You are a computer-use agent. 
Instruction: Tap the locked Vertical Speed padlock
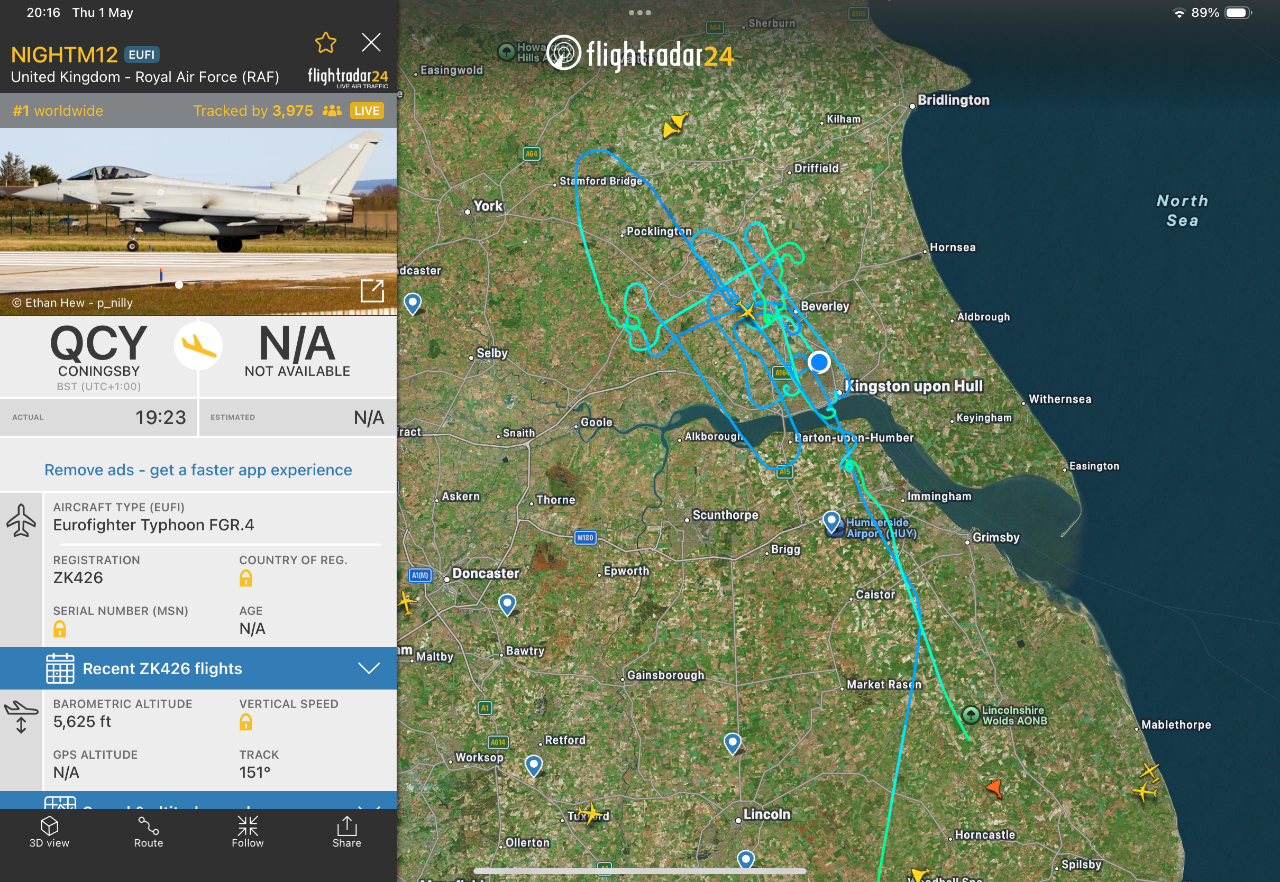click(x=246, y=722)
